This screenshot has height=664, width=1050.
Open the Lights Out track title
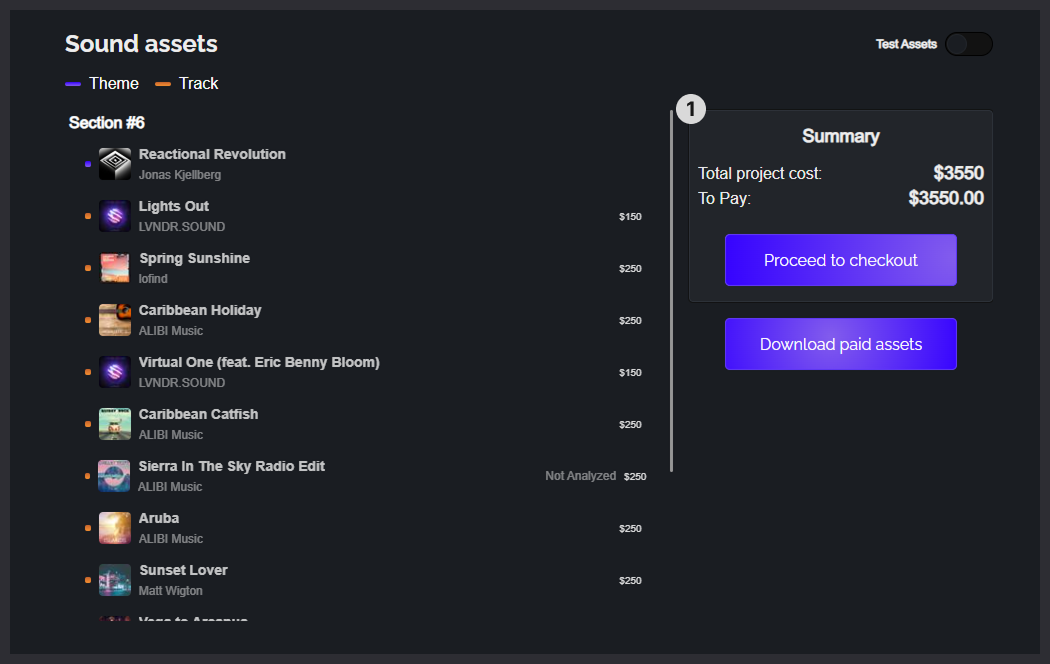point(174,206)
